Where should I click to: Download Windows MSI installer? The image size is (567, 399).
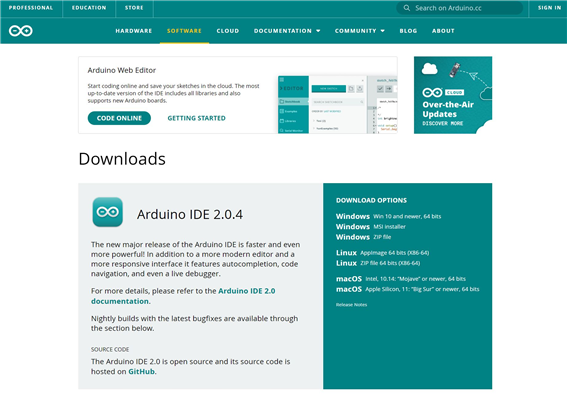371,227
